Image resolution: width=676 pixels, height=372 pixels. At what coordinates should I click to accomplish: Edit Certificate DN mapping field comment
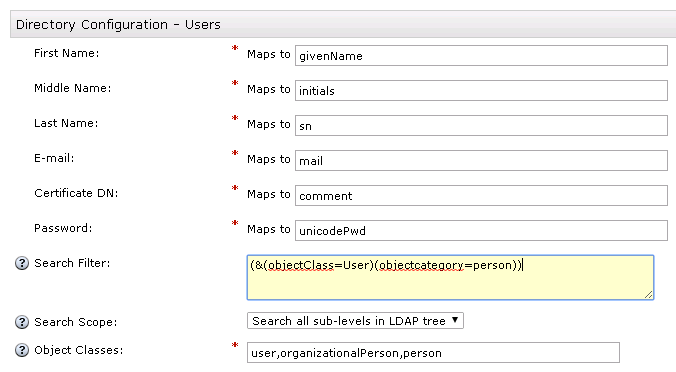coord(481,195)
